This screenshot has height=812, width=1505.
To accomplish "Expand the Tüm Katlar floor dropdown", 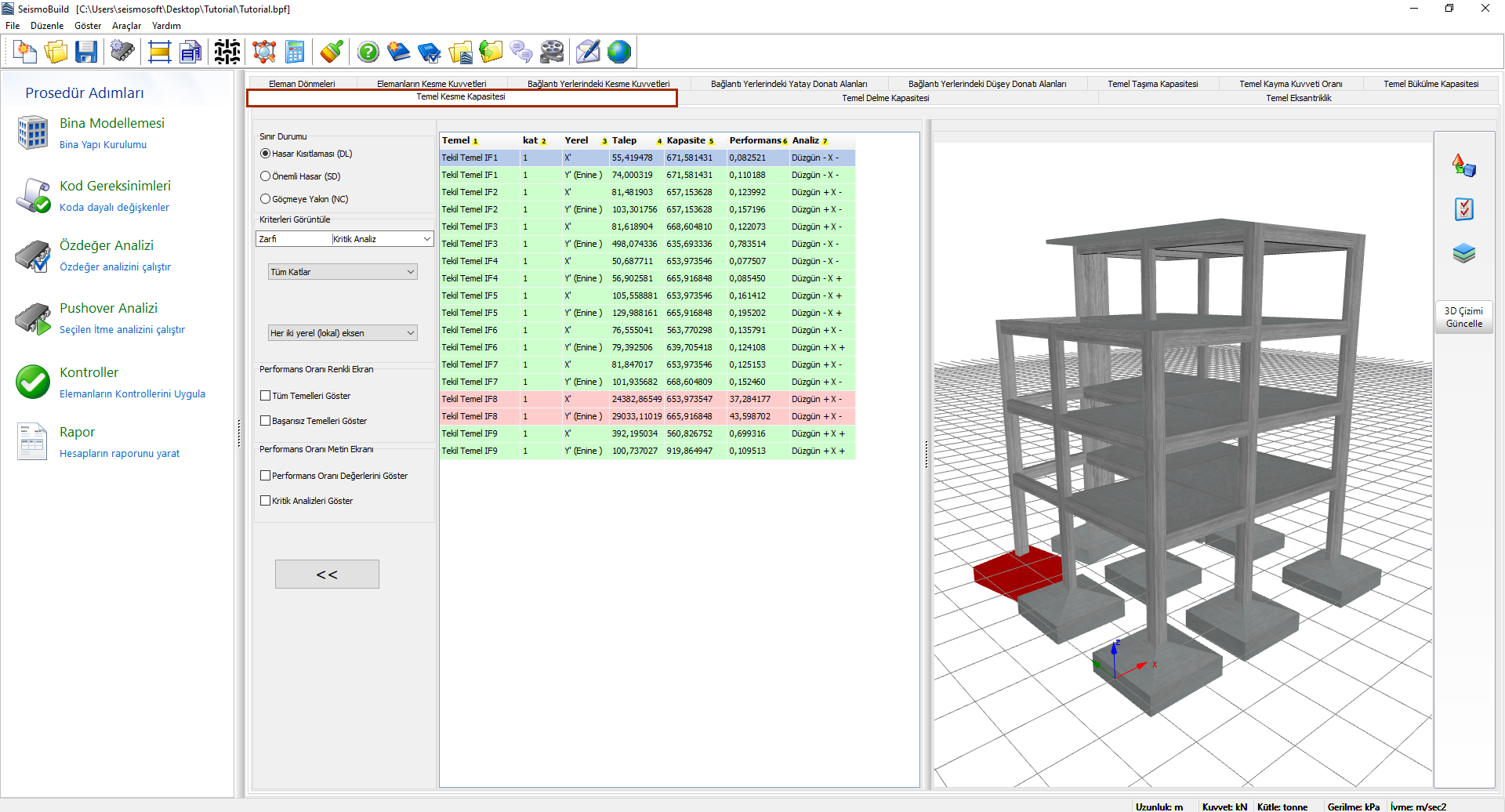I will click(343, 272).
